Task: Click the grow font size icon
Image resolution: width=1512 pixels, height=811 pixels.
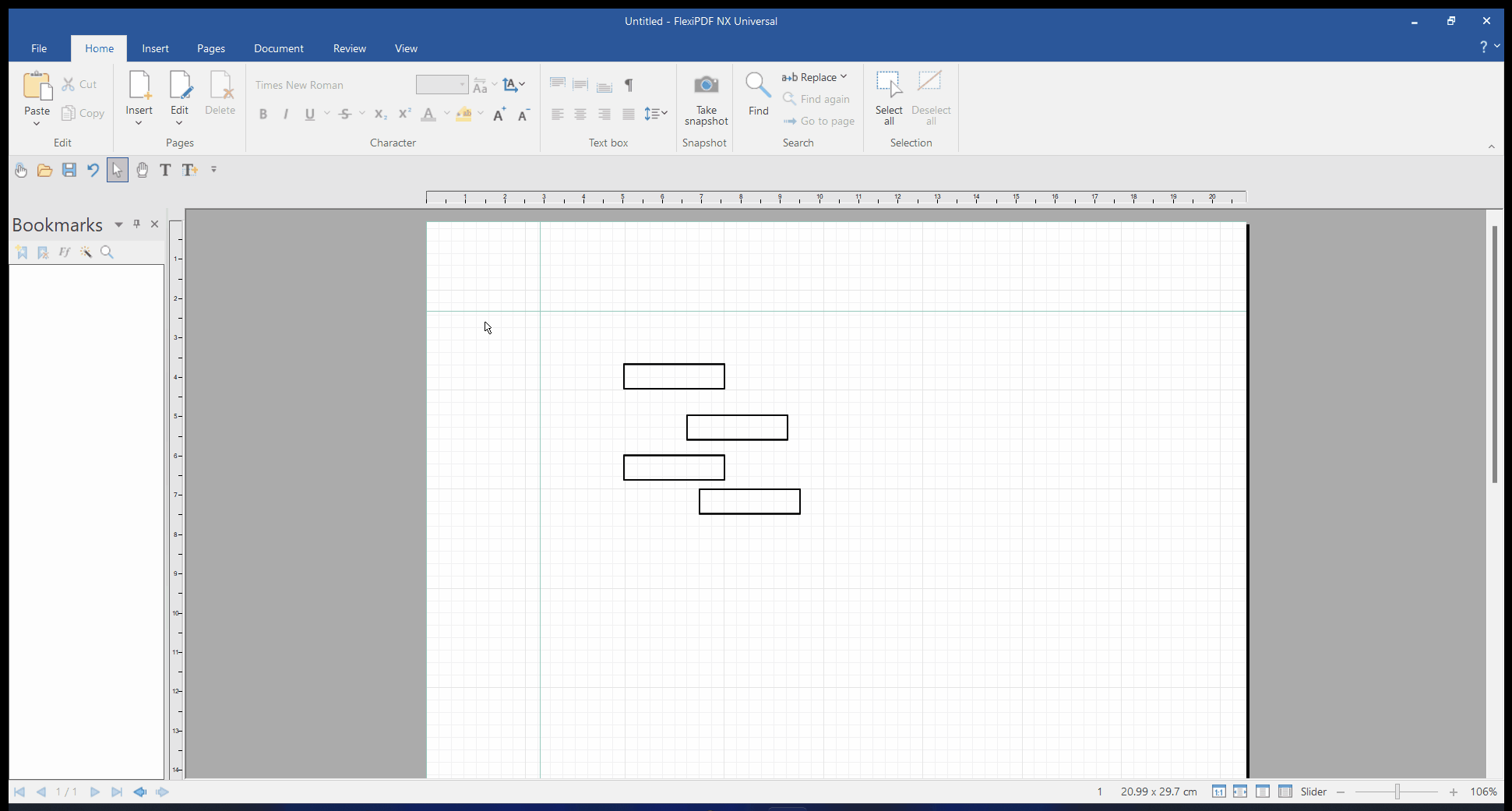Action: click(x=500, y=115)
